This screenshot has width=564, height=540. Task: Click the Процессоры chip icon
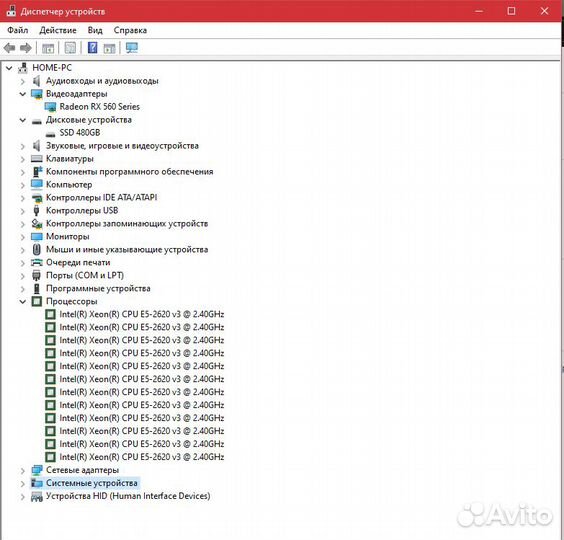point(37,301)
